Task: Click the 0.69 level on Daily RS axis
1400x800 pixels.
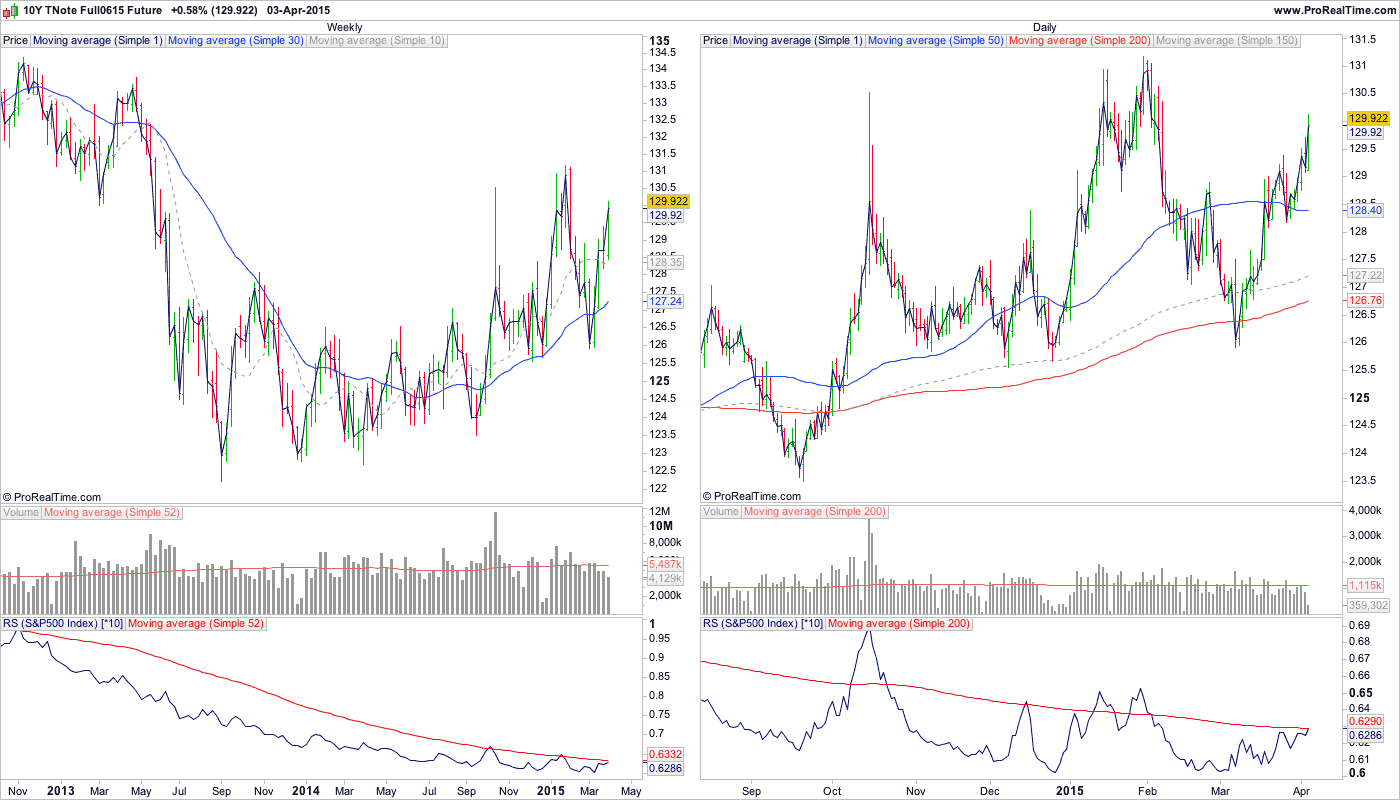Action: [1359, 625]
